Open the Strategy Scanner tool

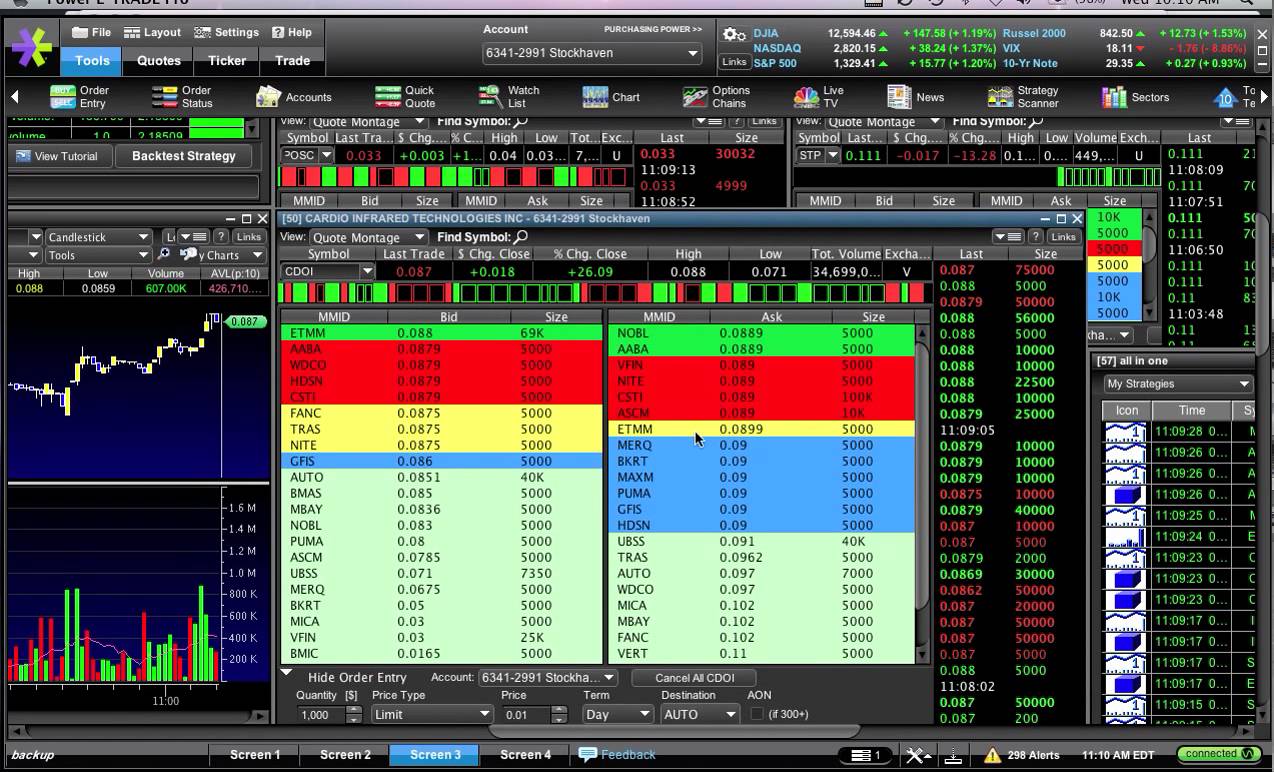(x=1000, y=97)
